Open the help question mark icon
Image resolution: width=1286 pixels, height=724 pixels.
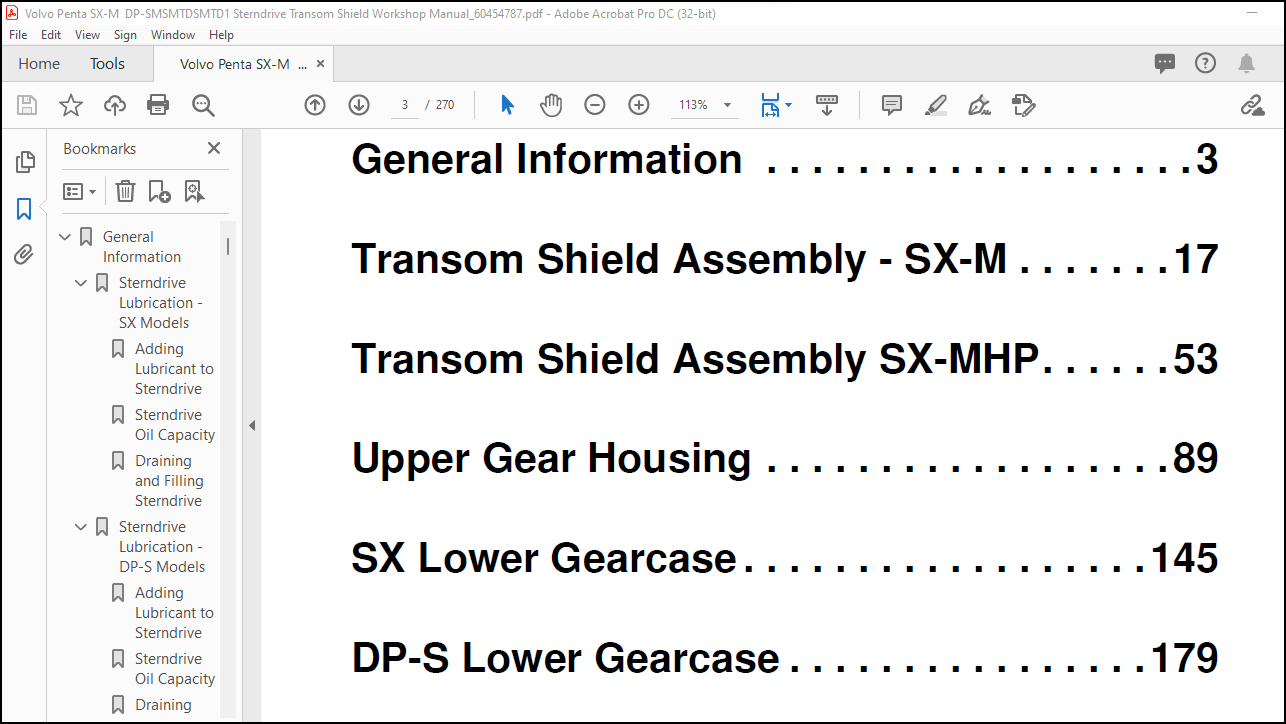tap(1206, 64)
